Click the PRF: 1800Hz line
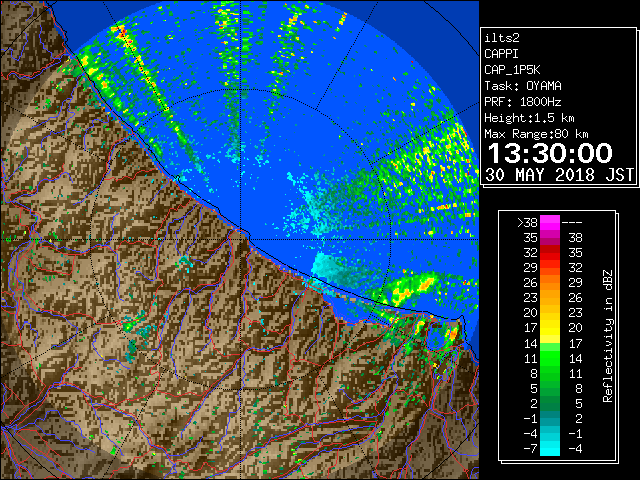 coord(523,102)
